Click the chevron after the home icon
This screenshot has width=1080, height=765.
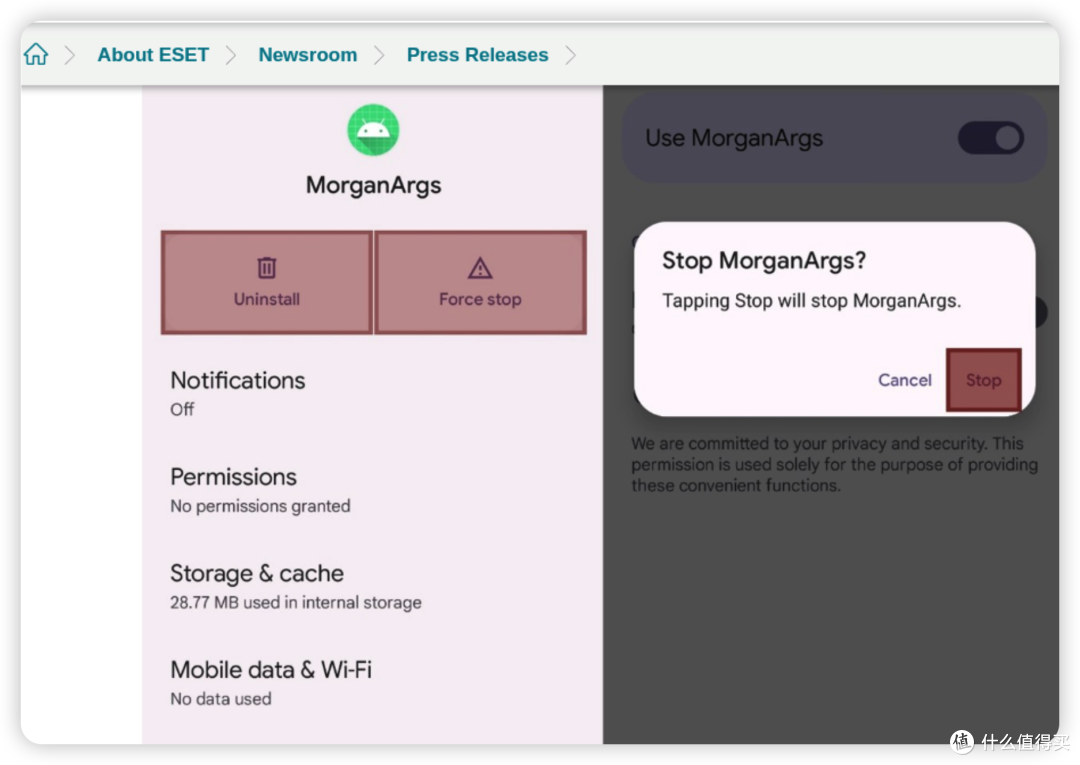point(70,55)
